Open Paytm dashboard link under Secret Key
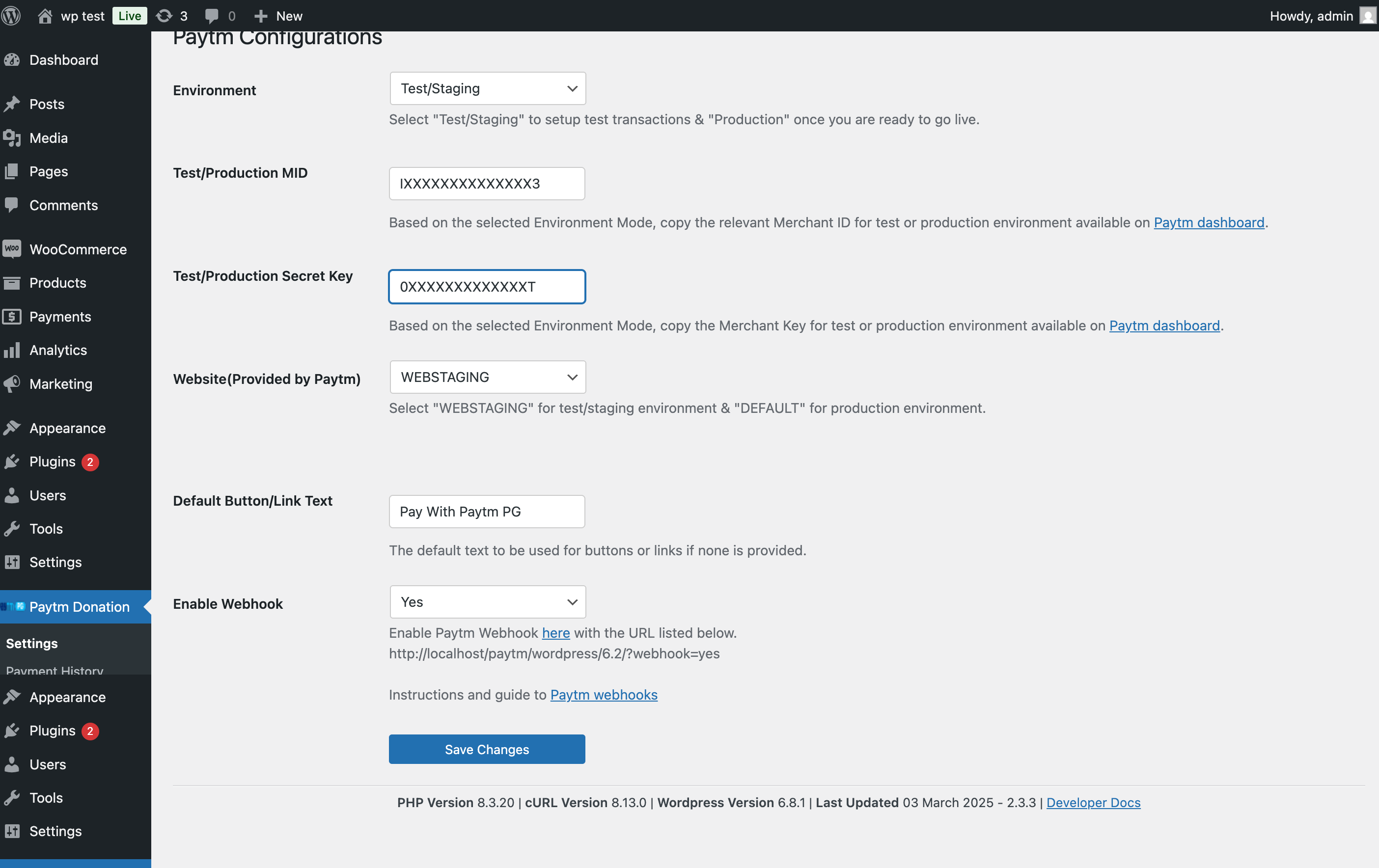 pyautogui.click(x=1164, y=325)
